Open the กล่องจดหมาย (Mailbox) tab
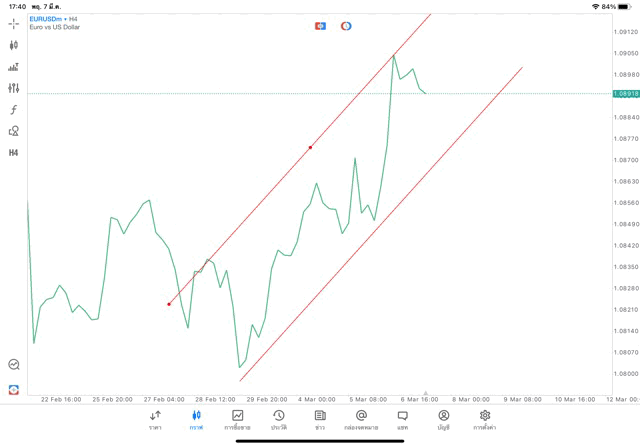This screenshot has width=640, height=447. [361, 420]
